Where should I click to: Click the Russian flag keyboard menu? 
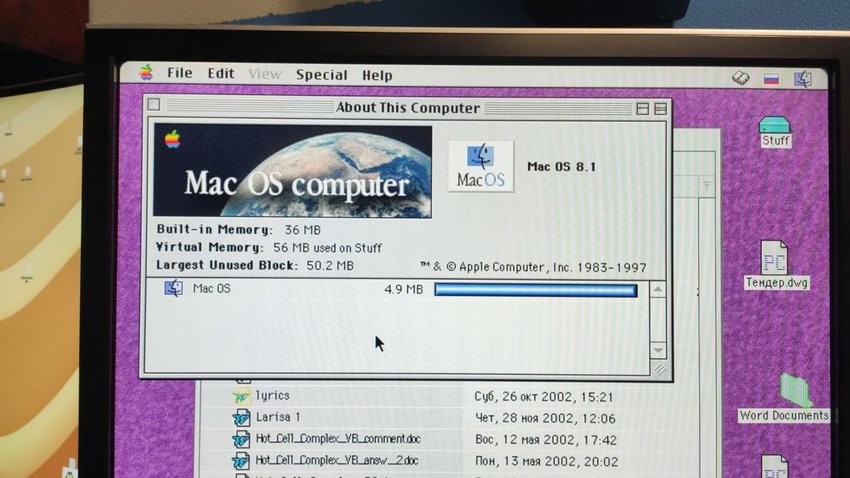(x=771, y=79)
